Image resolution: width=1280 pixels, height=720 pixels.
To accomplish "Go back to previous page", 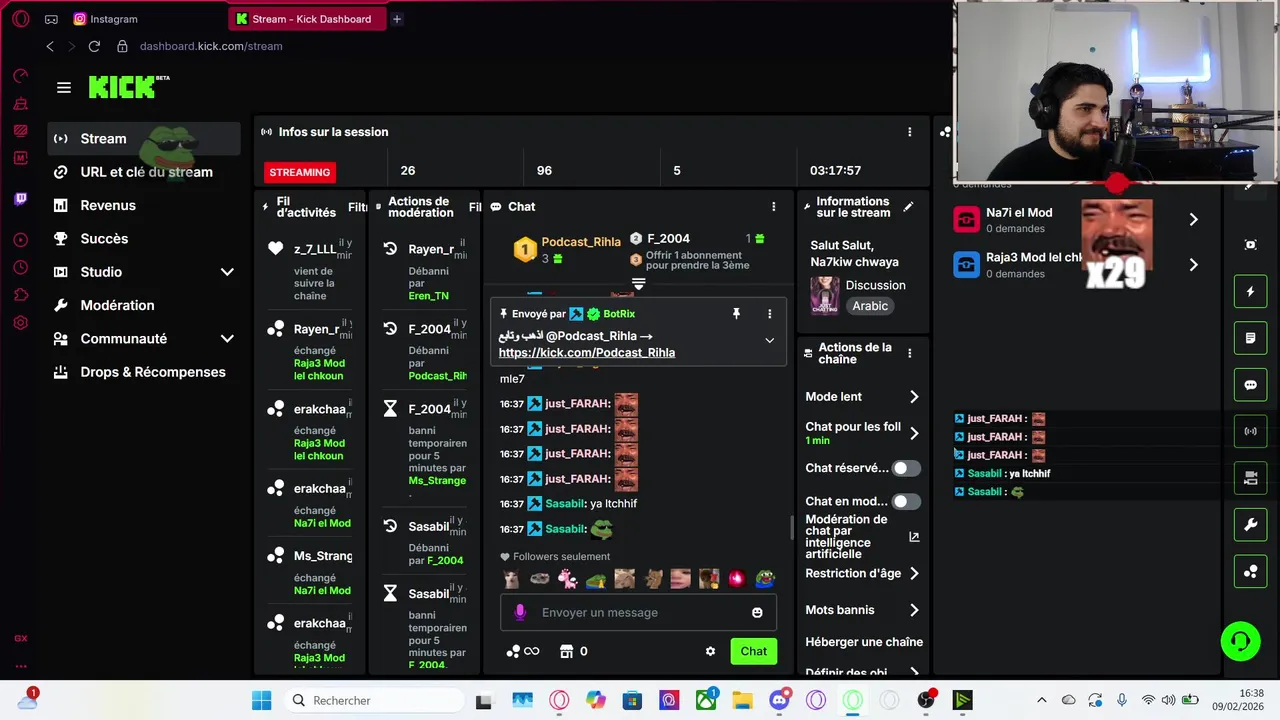I will [50, 46].
